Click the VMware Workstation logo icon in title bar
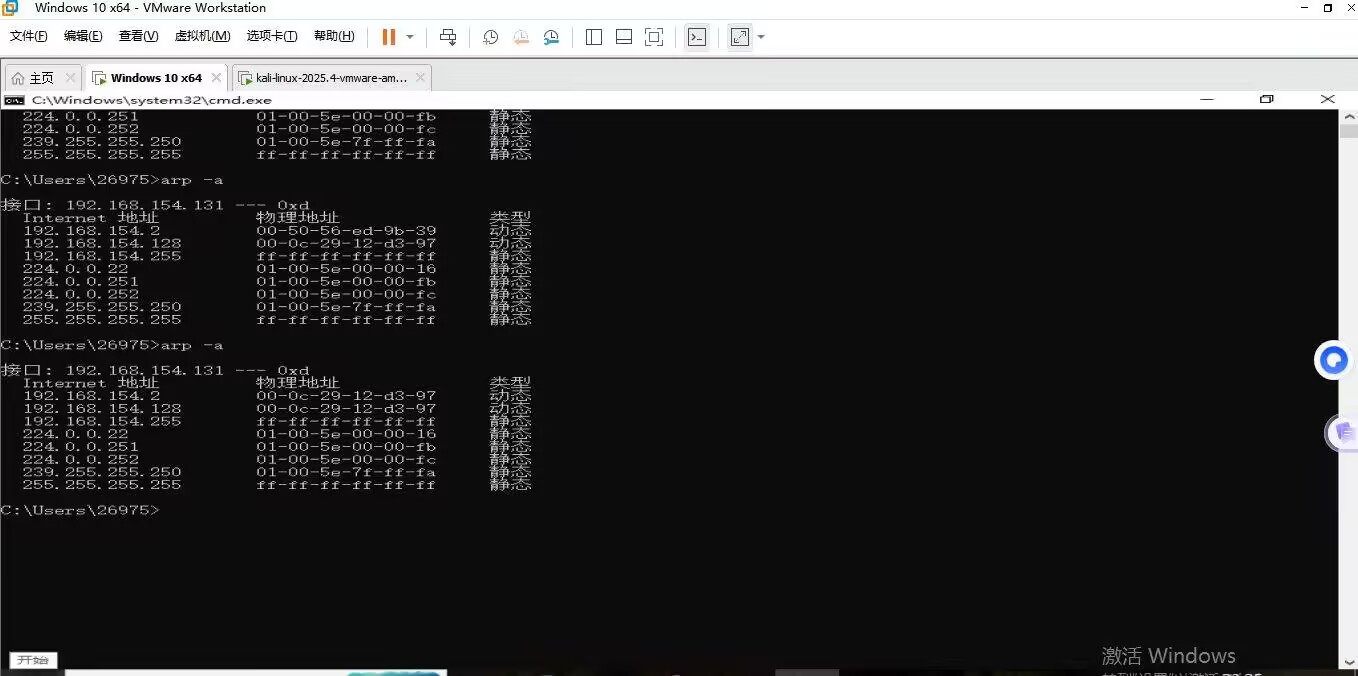This screenshot has width=1358, height=676. [x=9, y=8]
